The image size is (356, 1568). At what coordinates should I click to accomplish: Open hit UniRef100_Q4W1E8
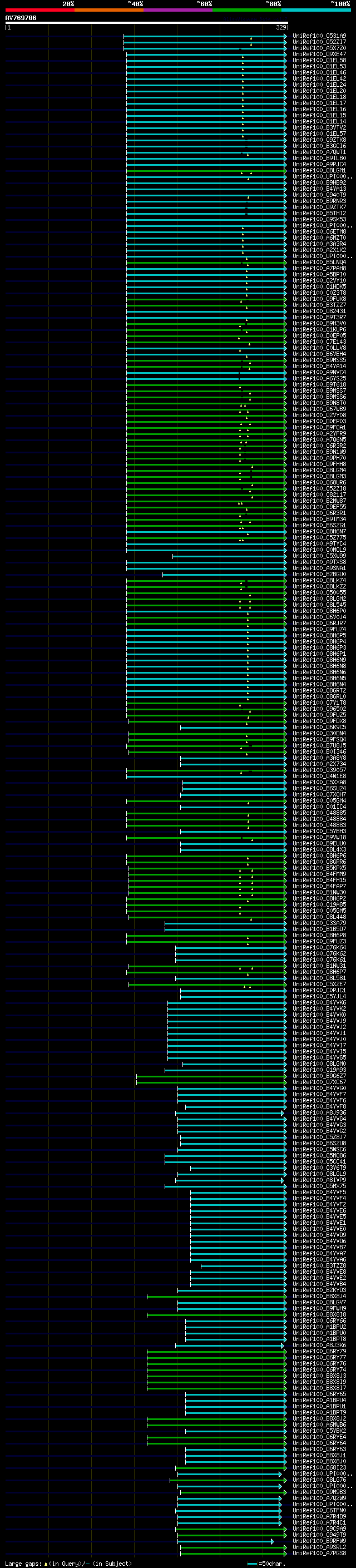click(319, 776)
